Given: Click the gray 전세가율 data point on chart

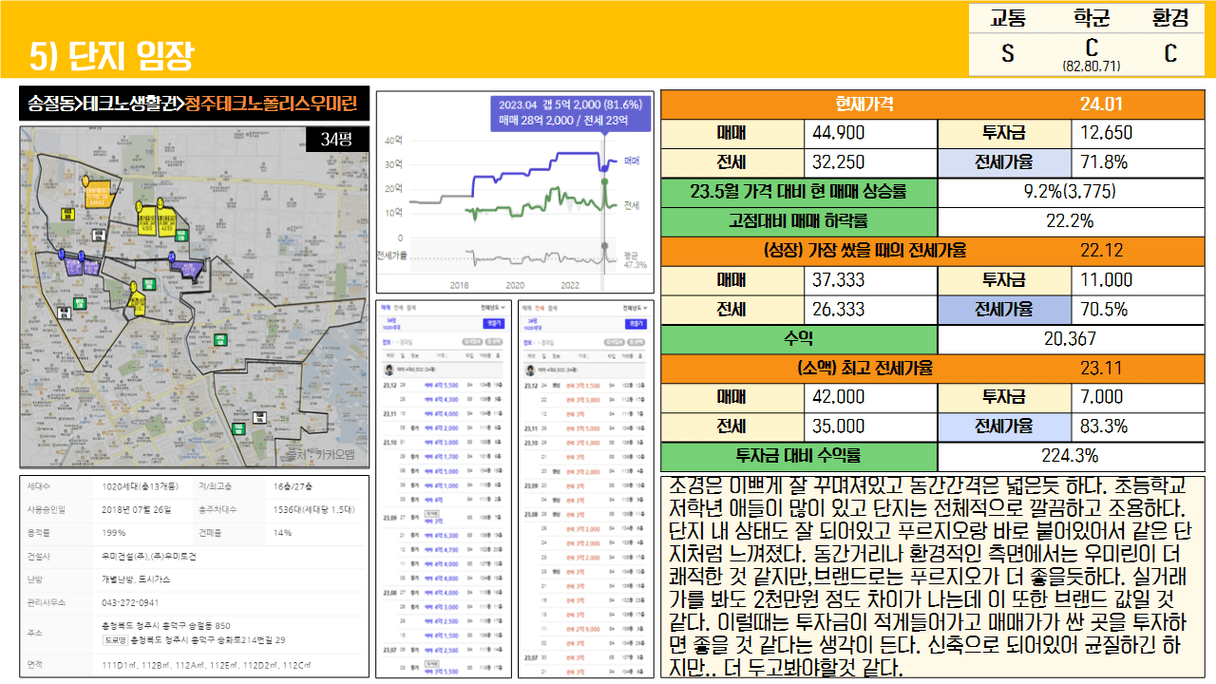Looking at the screenshot, I should coord(604,245).
